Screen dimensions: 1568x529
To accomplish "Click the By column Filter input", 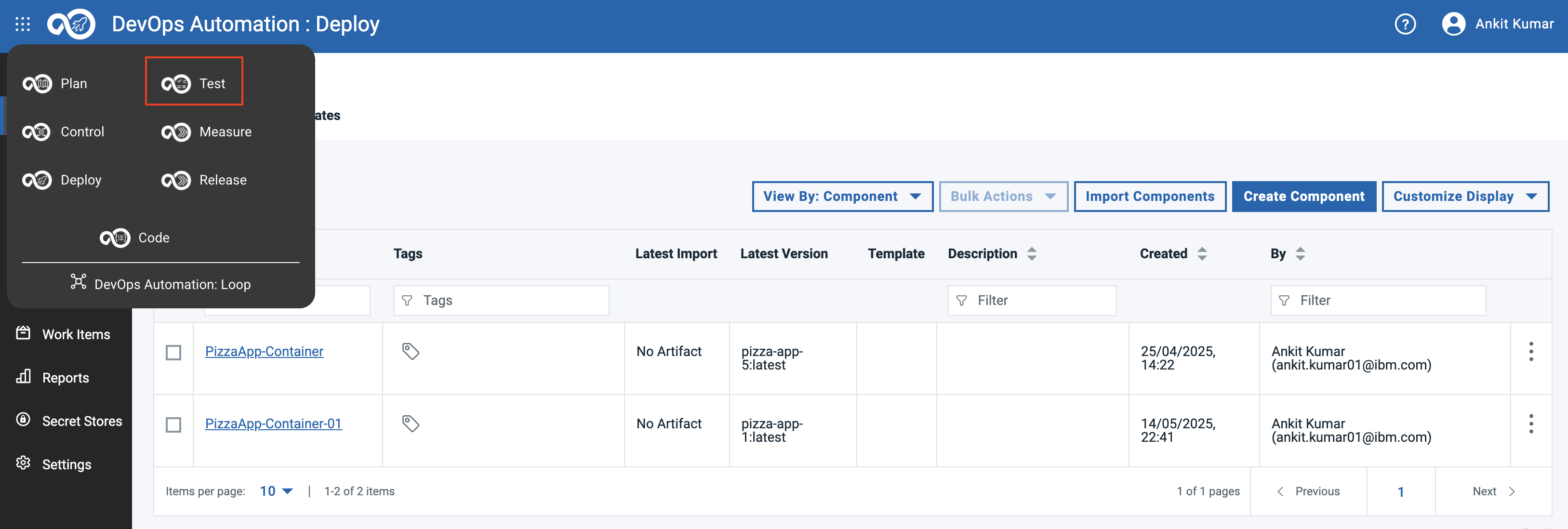I will [x=1378, y=300].
